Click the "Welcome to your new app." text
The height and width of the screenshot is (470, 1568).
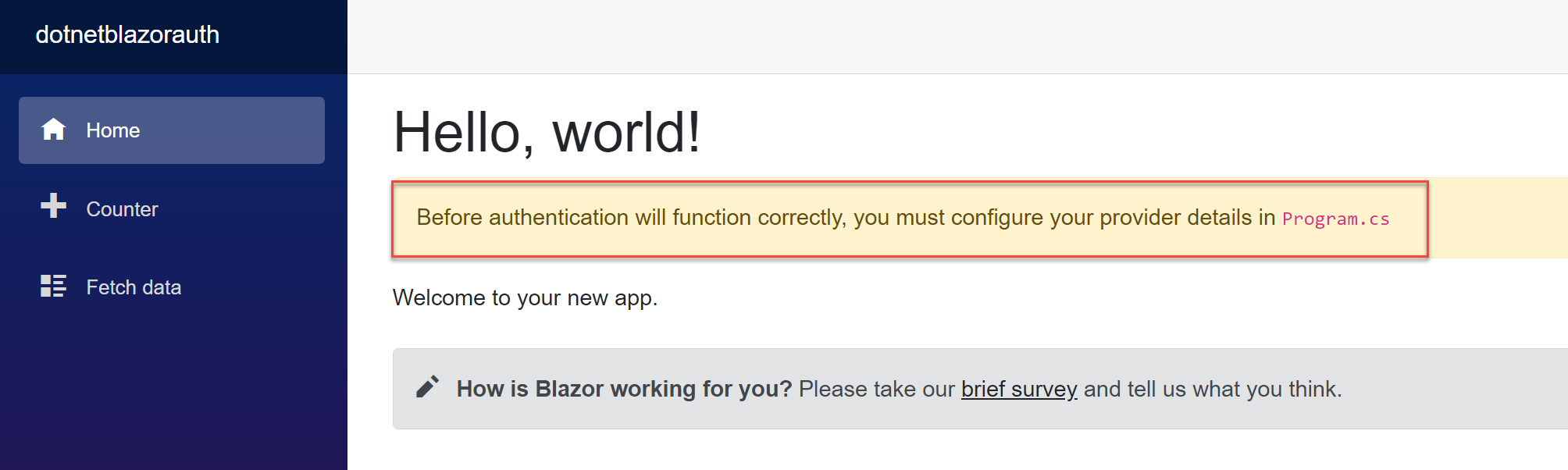[525, 297]
